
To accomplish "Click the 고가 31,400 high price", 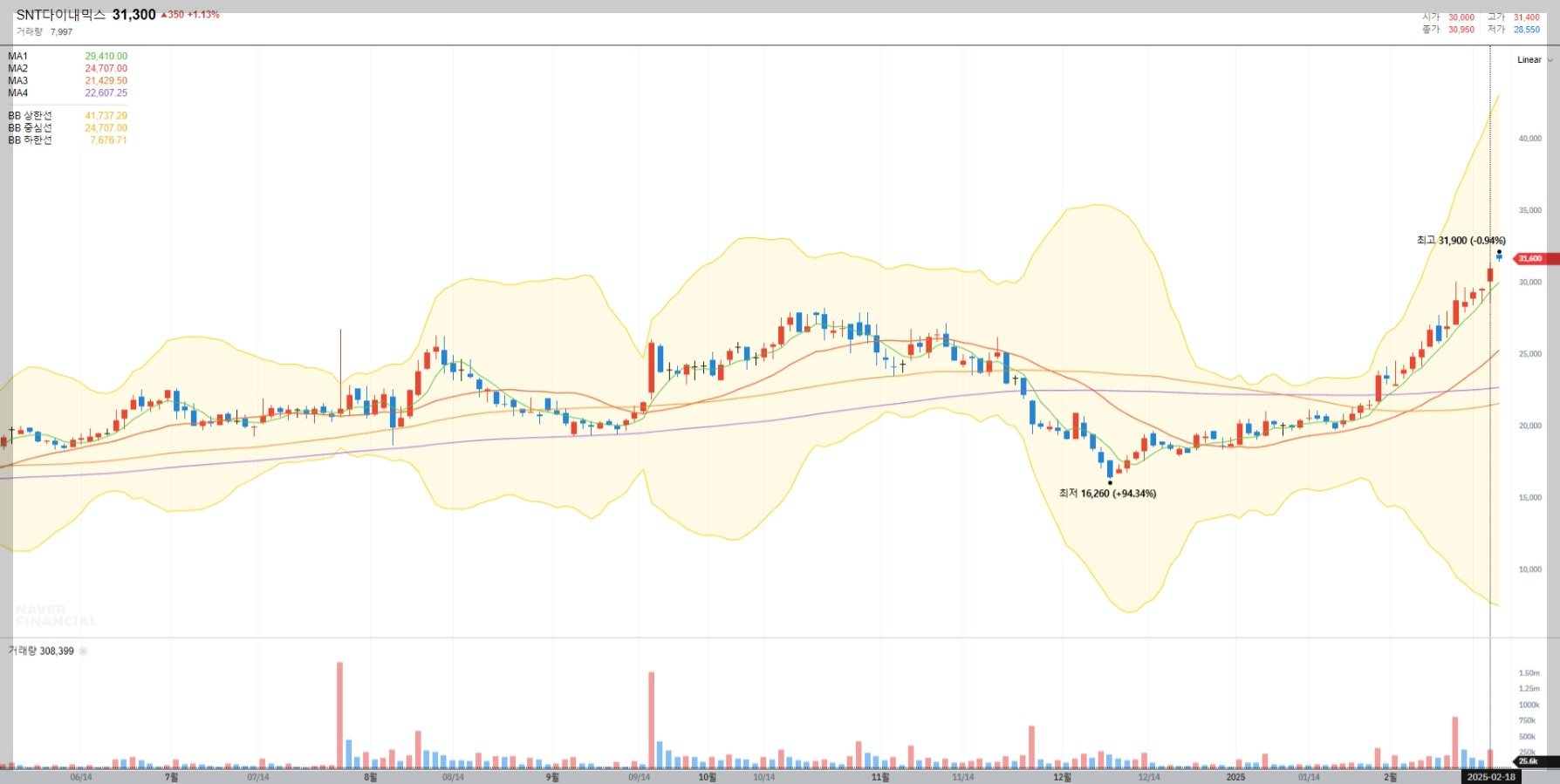I will (1514, 17).
